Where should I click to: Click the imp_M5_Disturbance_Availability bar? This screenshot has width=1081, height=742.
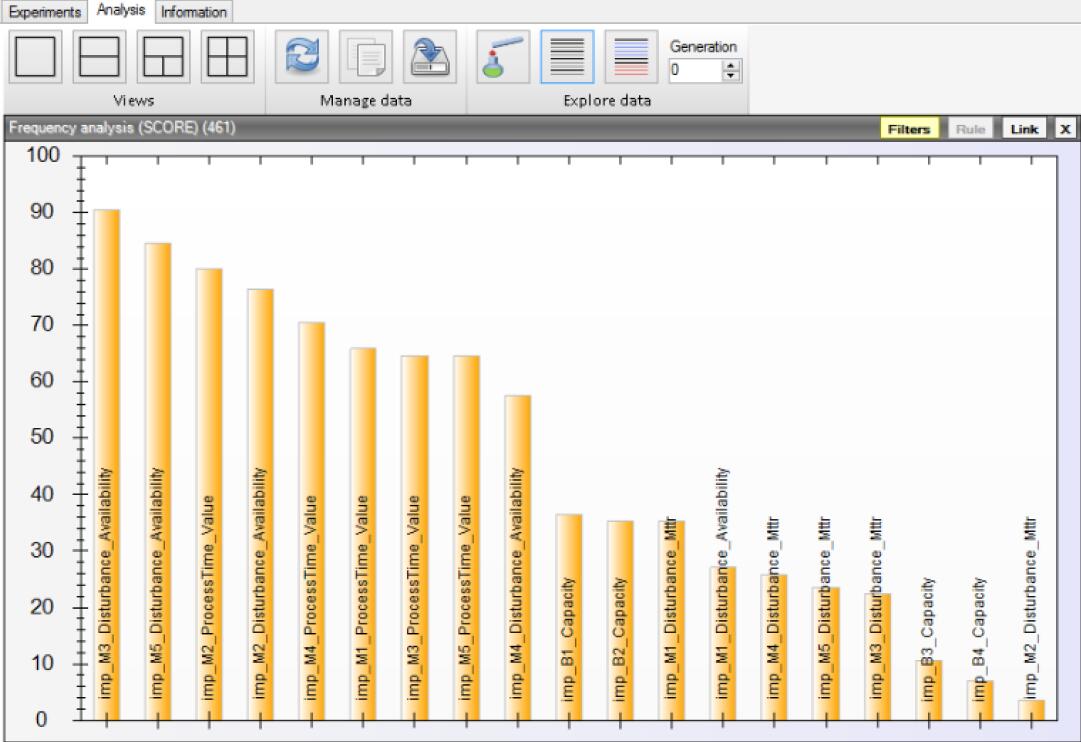(158, 481)
